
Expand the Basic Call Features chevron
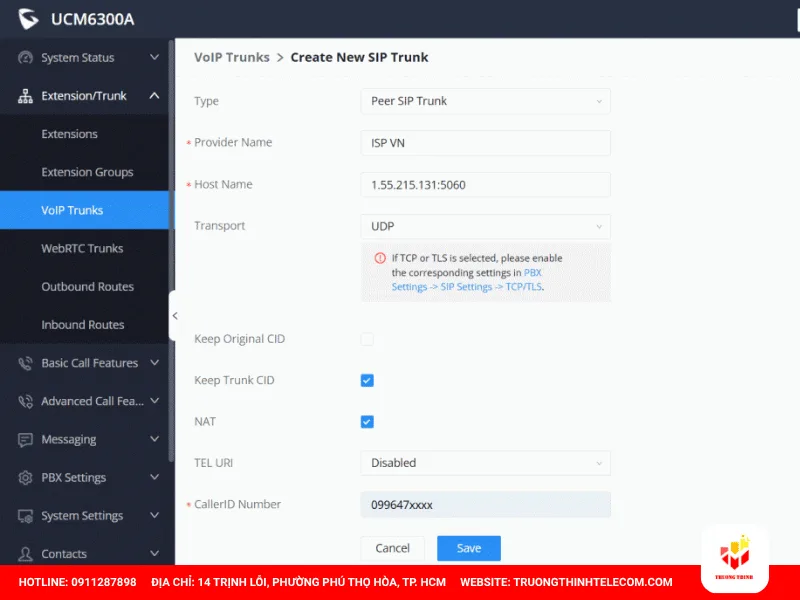[155, 363]
